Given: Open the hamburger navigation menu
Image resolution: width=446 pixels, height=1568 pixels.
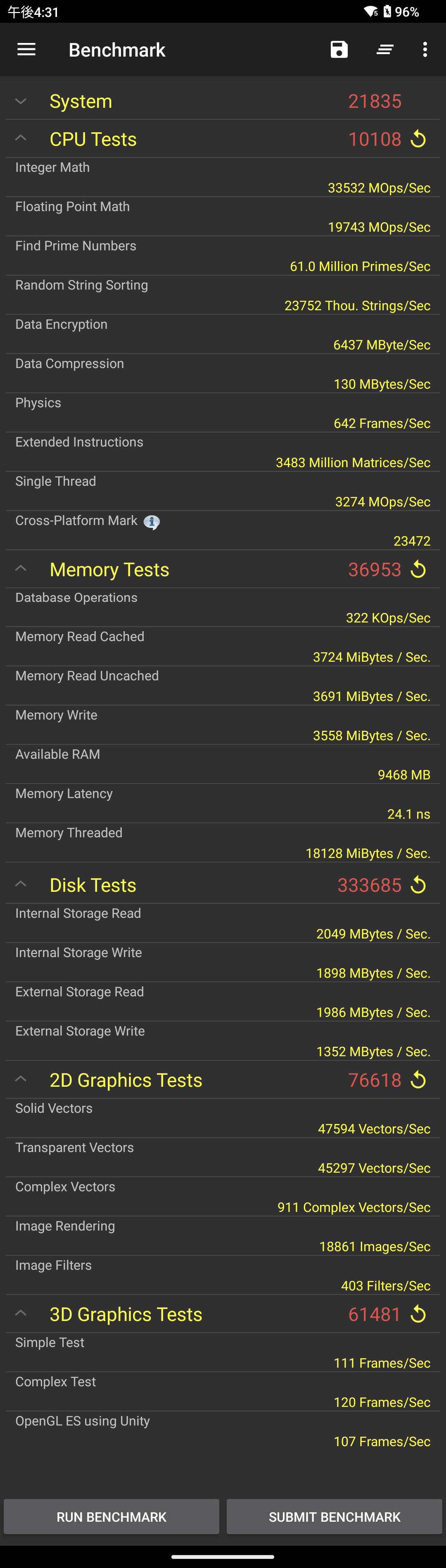Looking at the screenshot, I should click(26, 49).
